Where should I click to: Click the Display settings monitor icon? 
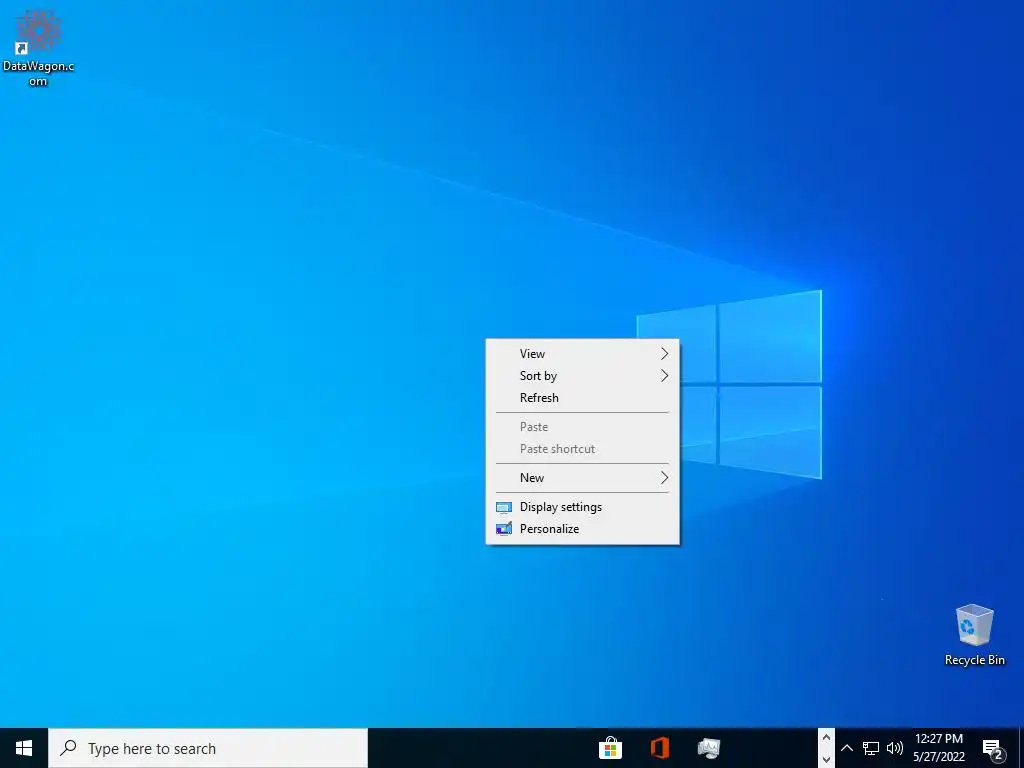tap(504, 507)
